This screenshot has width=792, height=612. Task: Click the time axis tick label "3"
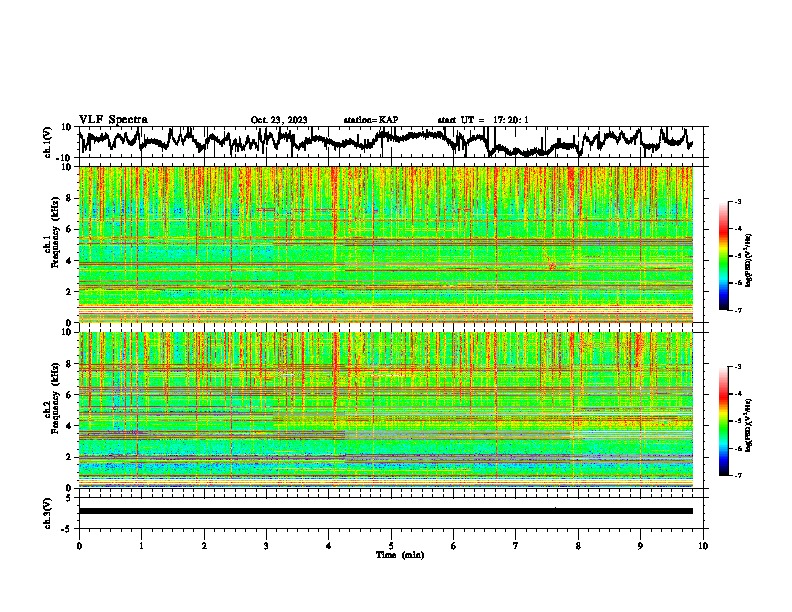(266, 546)
